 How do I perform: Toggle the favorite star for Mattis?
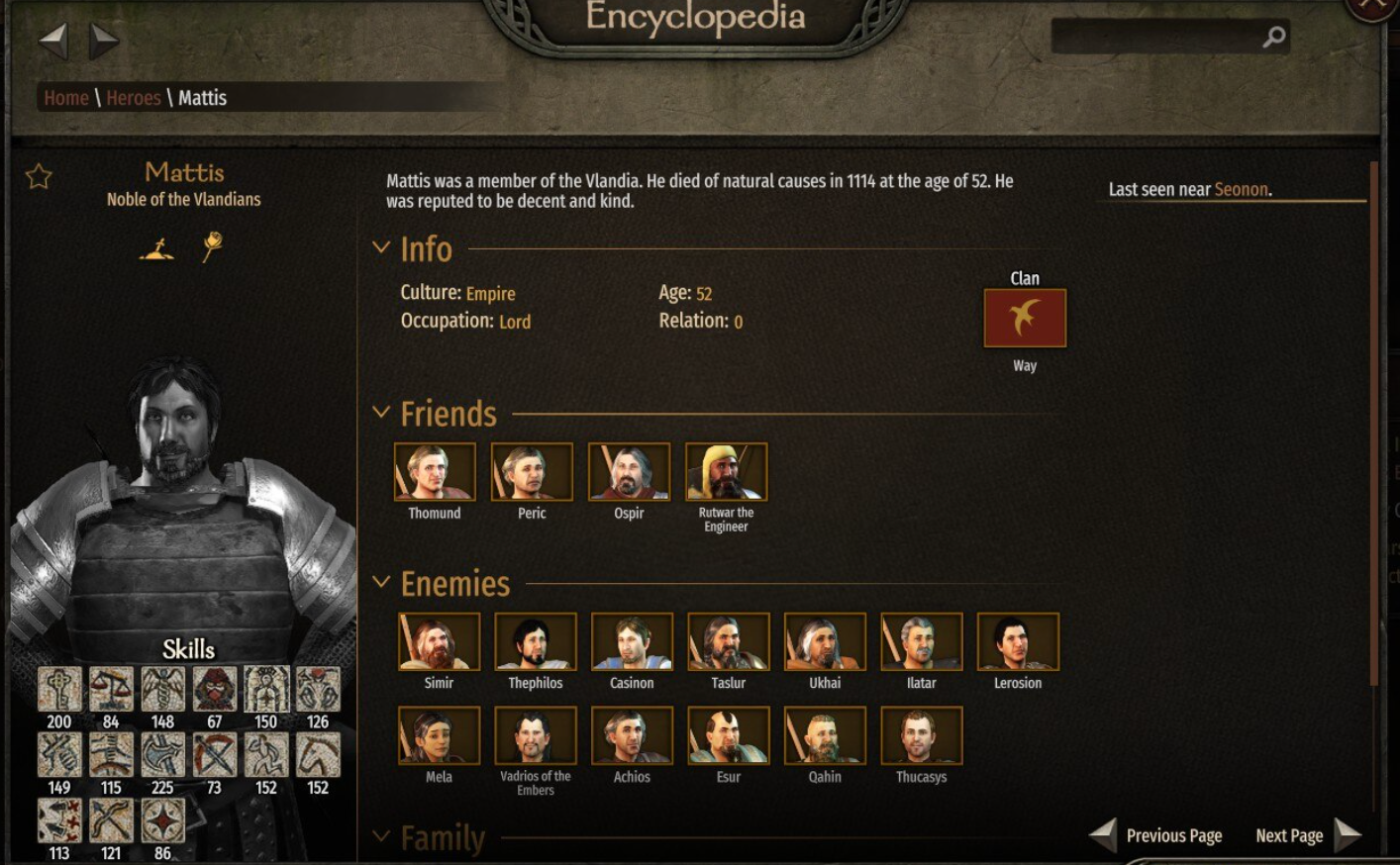click(39, 176)
